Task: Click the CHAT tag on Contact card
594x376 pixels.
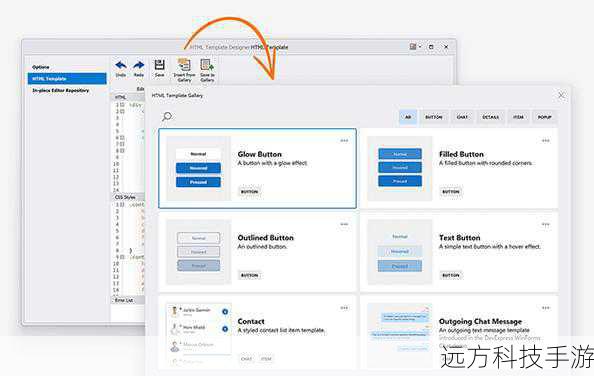Action: [x=246, y=359]
